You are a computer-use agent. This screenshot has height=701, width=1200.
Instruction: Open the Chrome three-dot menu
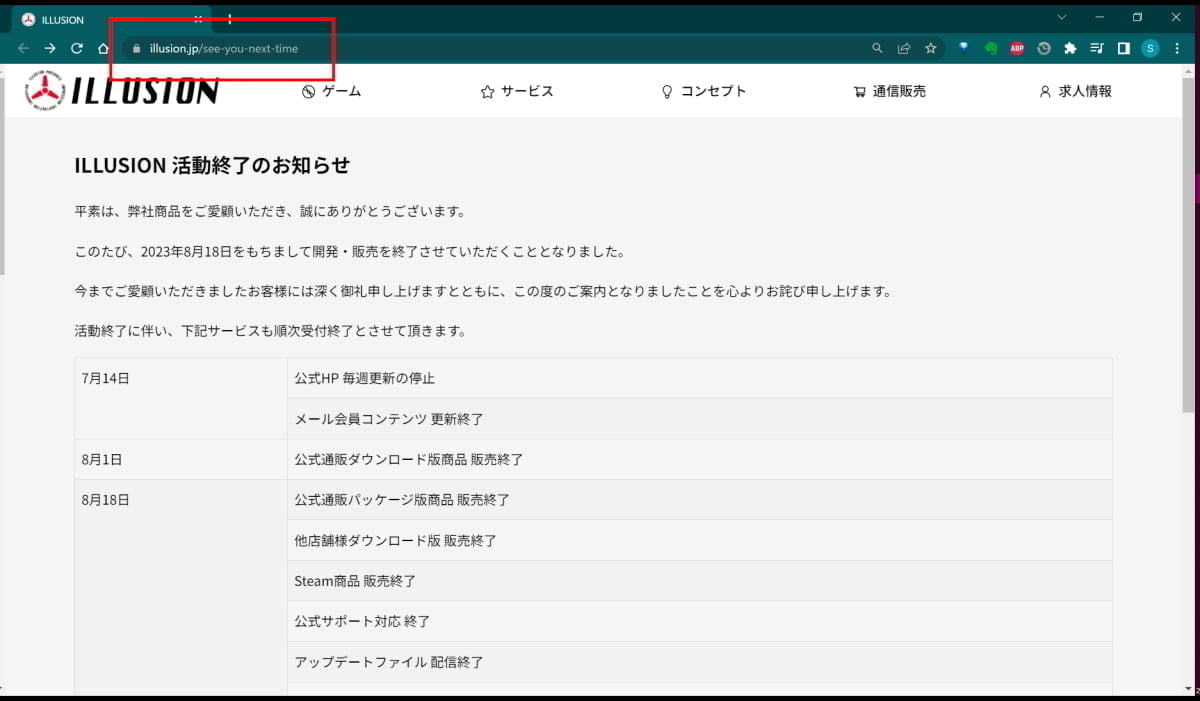[1177, 48]
